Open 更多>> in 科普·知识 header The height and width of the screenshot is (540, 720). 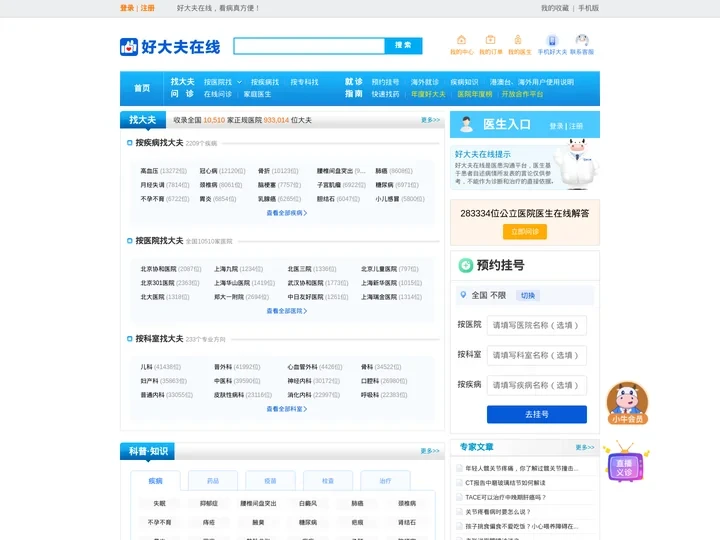click(x=430, y=451)
